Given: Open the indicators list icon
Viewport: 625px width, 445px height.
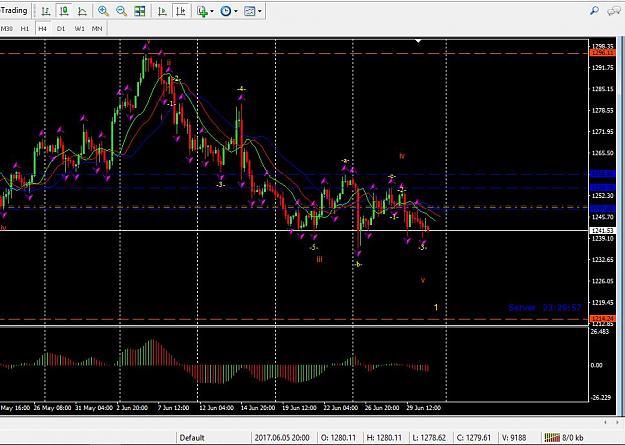Looking at the screenshot, I should [202, 11].
